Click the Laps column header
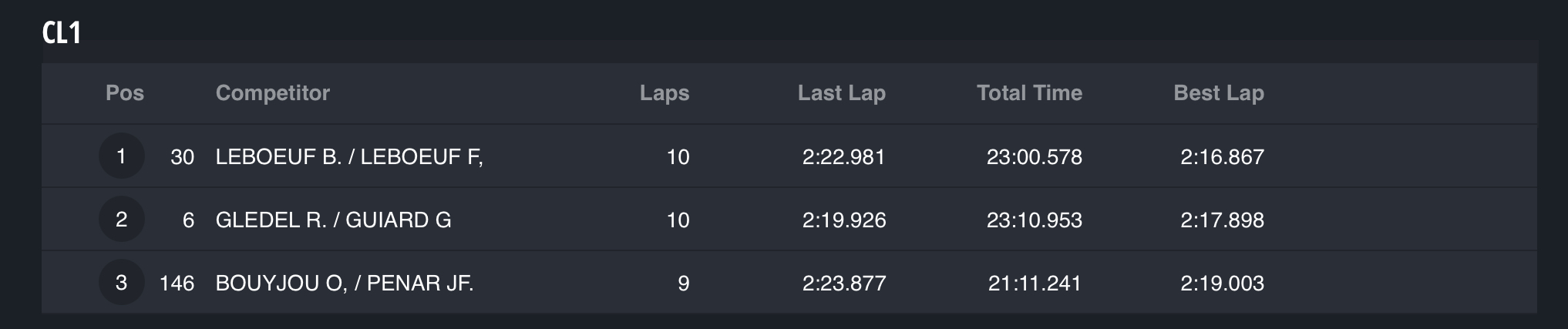1568x329 pixels. coord(665,93)
